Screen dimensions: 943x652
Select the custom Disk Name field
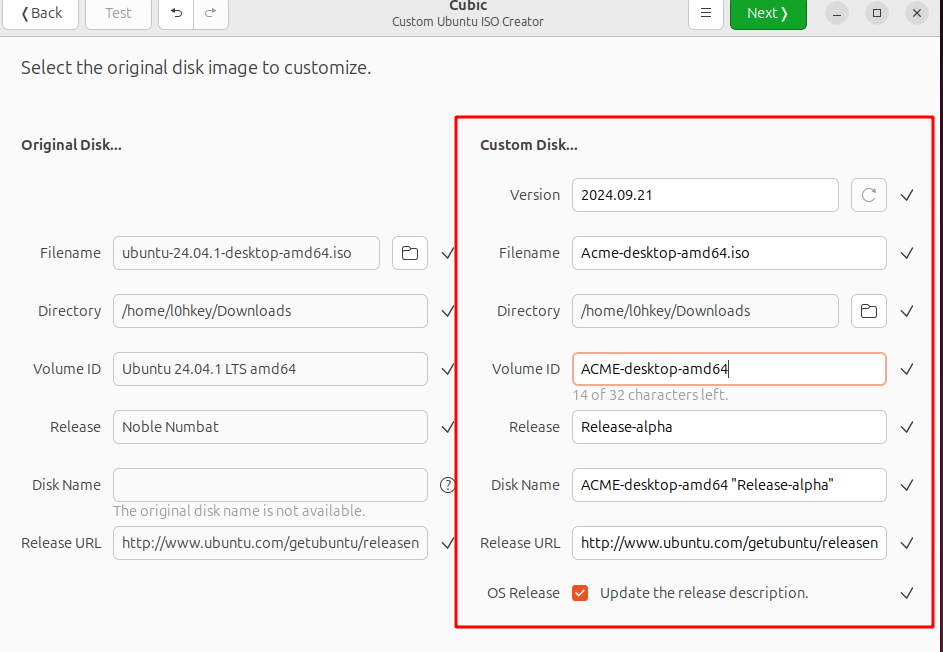pyautogui.click(x=729, y=485)
